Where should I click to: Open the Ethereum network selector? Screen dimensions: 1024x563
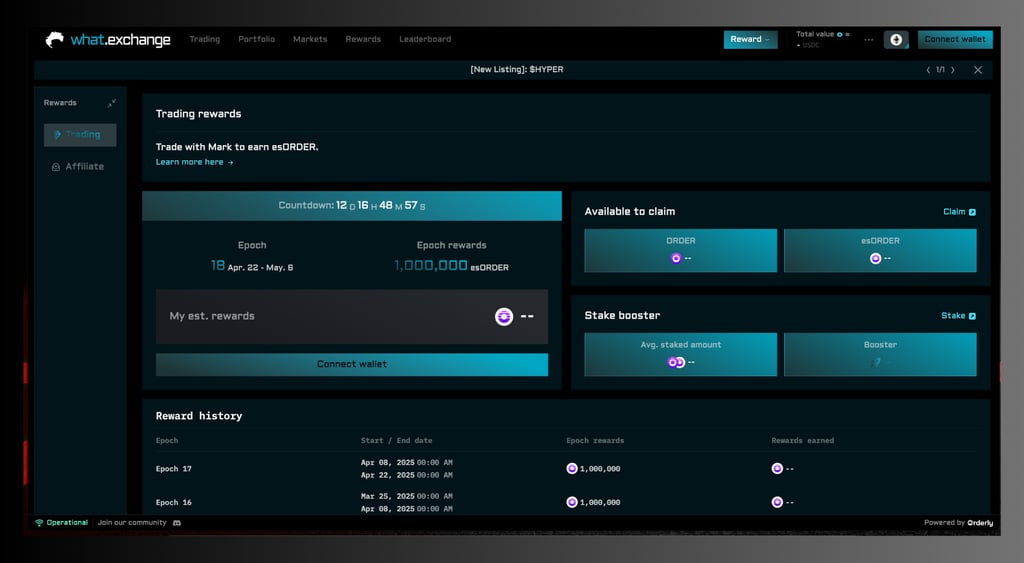[x=896, y=40]
